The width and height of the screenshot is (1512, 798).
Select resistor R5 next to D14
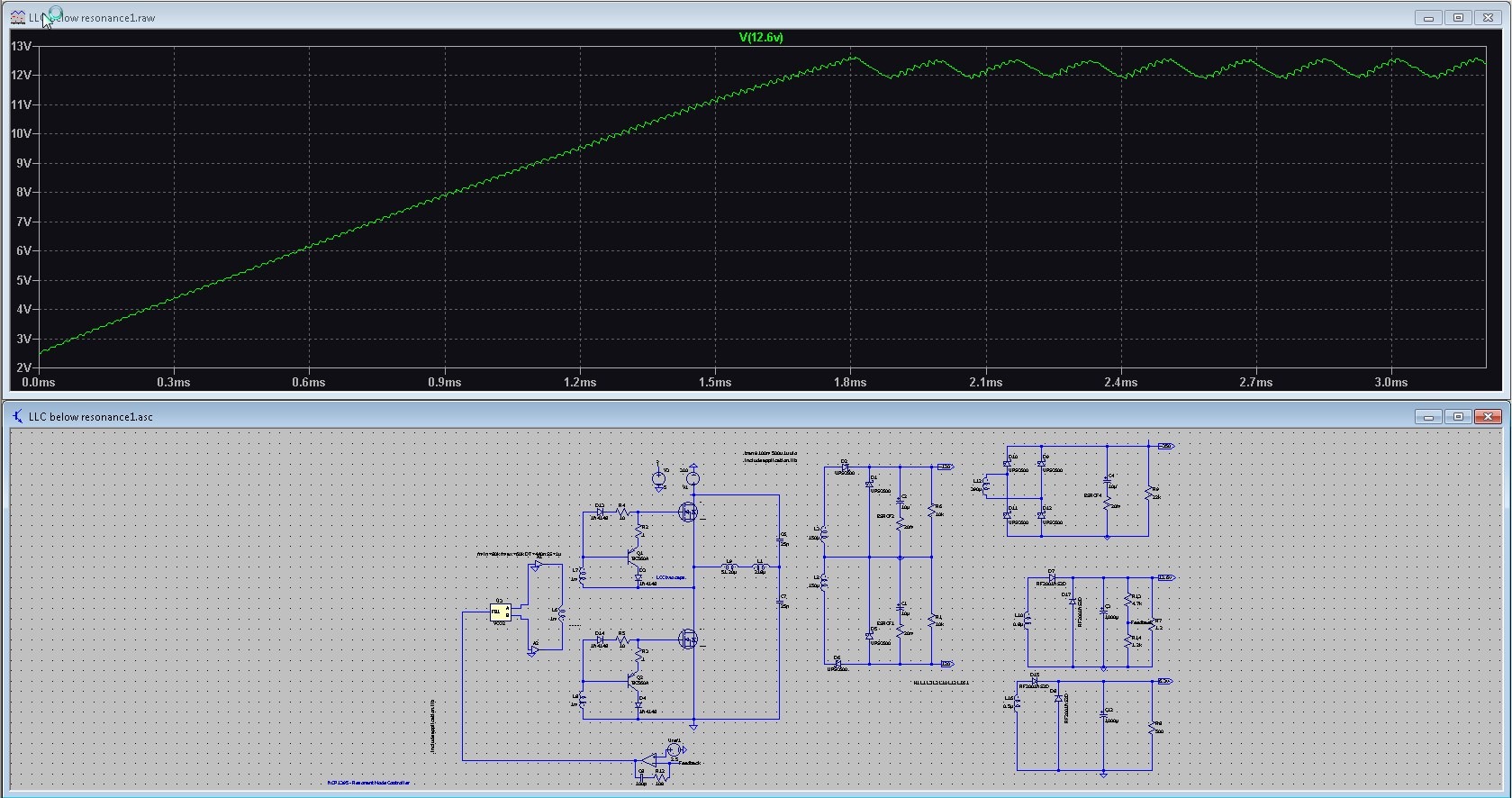pyautogui.click(x=621, y=639)
